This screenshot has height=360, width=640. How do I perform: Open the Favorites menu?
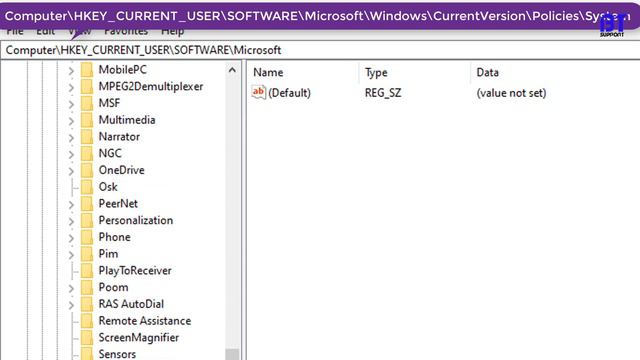pyautogui.click(x=126, y=32)
